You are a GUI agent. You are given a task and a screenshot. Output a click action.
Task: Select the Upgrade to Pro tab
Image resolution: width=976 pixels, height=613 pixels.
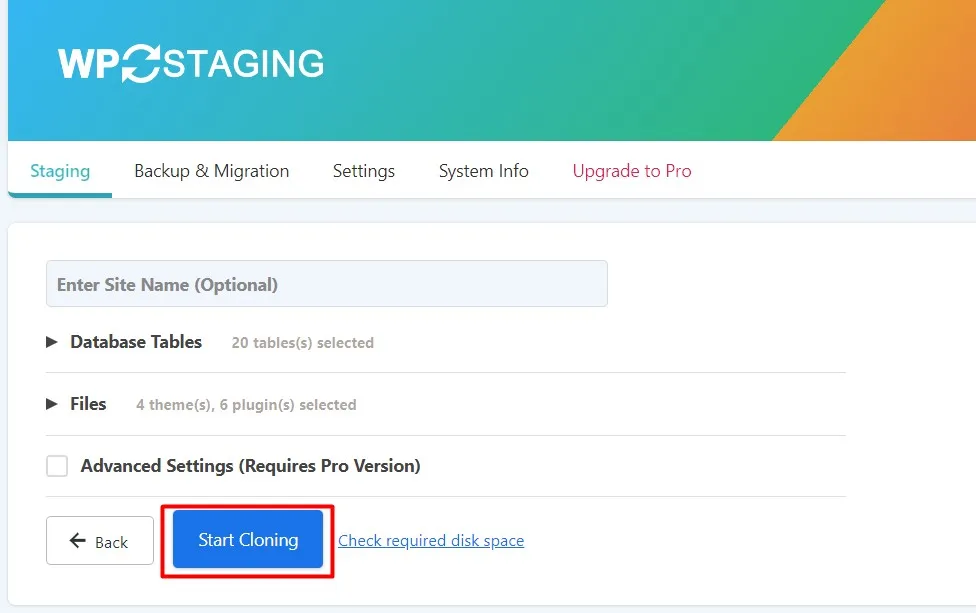tap(632, 171)
